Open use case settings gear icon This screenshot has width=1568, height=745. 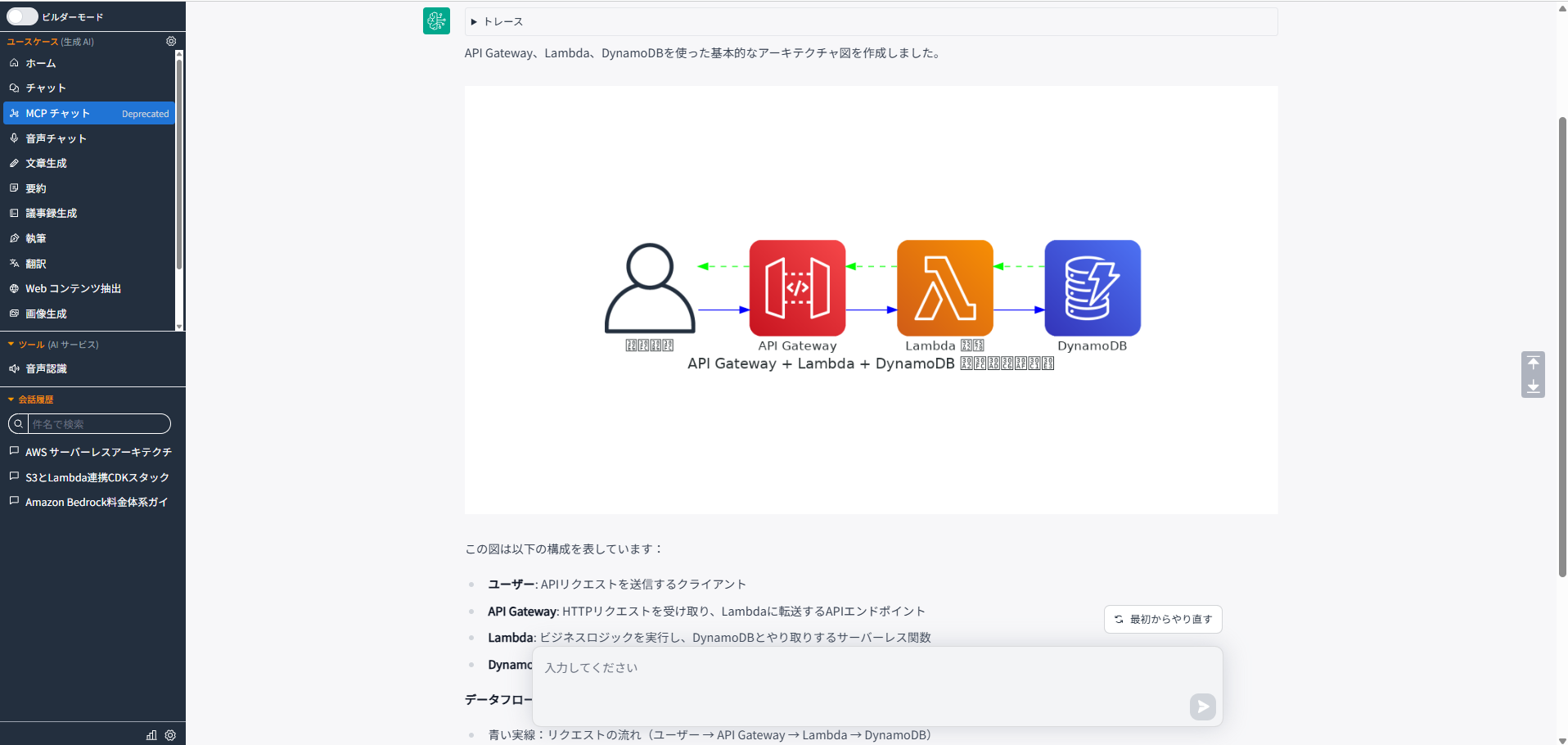coord(171,41)
